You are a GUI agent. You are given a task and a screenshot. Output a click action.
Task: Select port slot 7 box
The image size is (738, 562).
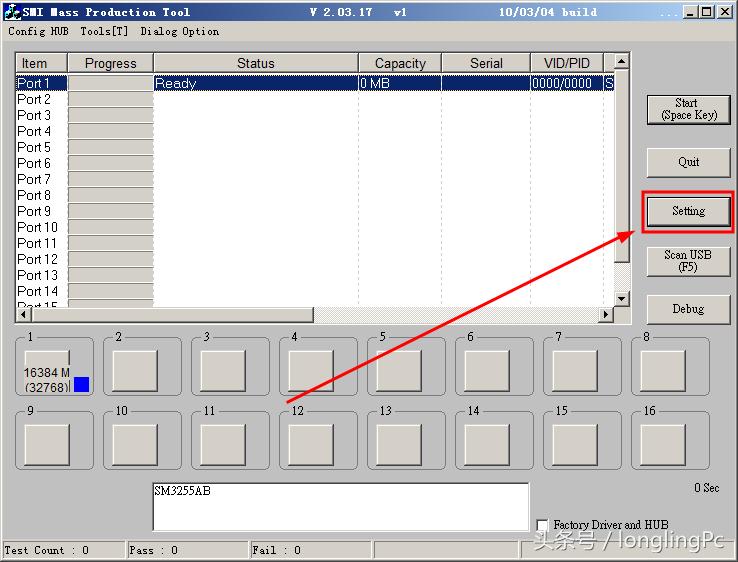point(575,370)
